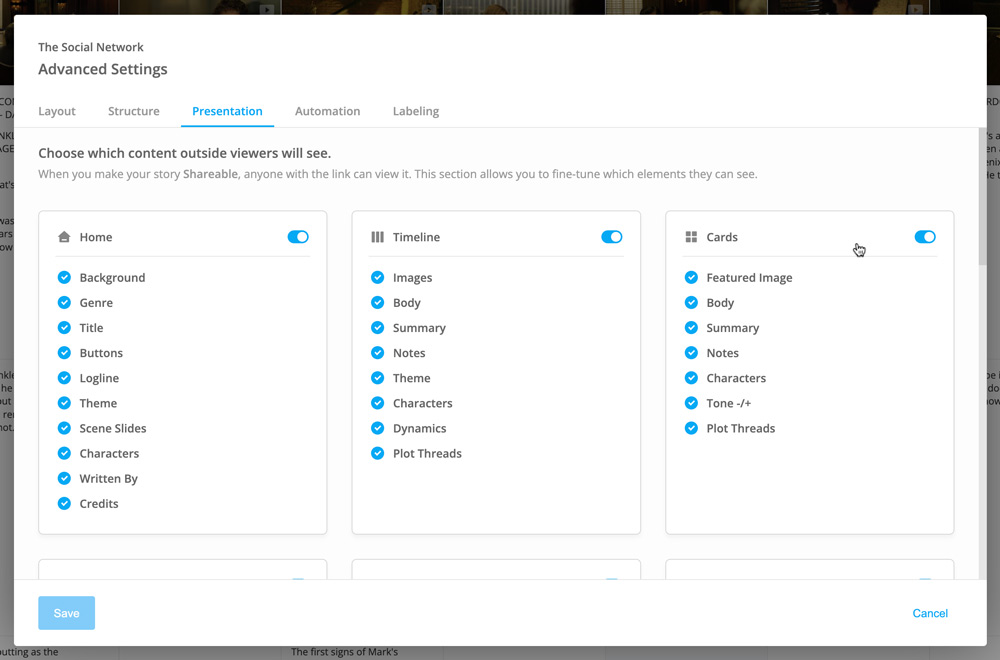Uncheck Summary under Timeline
Screen dimensions: 1000x660
pyautogui.click(x=378, y=328)
